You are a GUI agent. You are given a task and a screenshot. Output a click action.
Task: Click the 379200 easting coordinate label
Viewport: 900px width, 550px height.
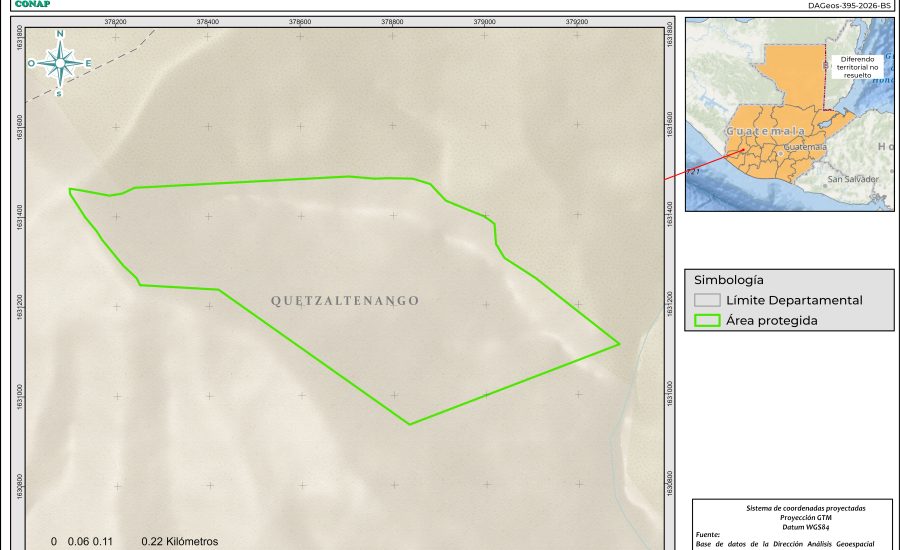pyautogui.click(x=577, y=20)
